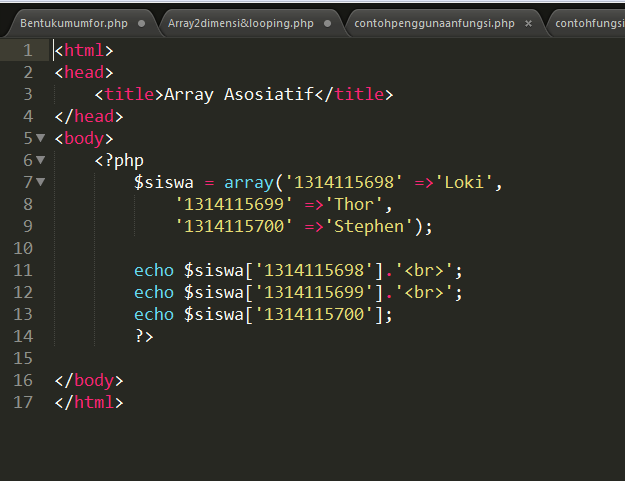Click key '1314115700' on line 9
Screen dimensions: 625x481
click(x=234, y=226)
